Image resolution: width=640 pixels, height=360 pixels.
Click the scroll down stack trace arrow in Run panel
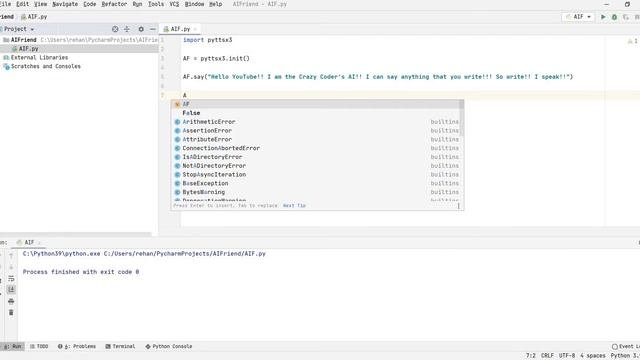(x=11, y=267)
